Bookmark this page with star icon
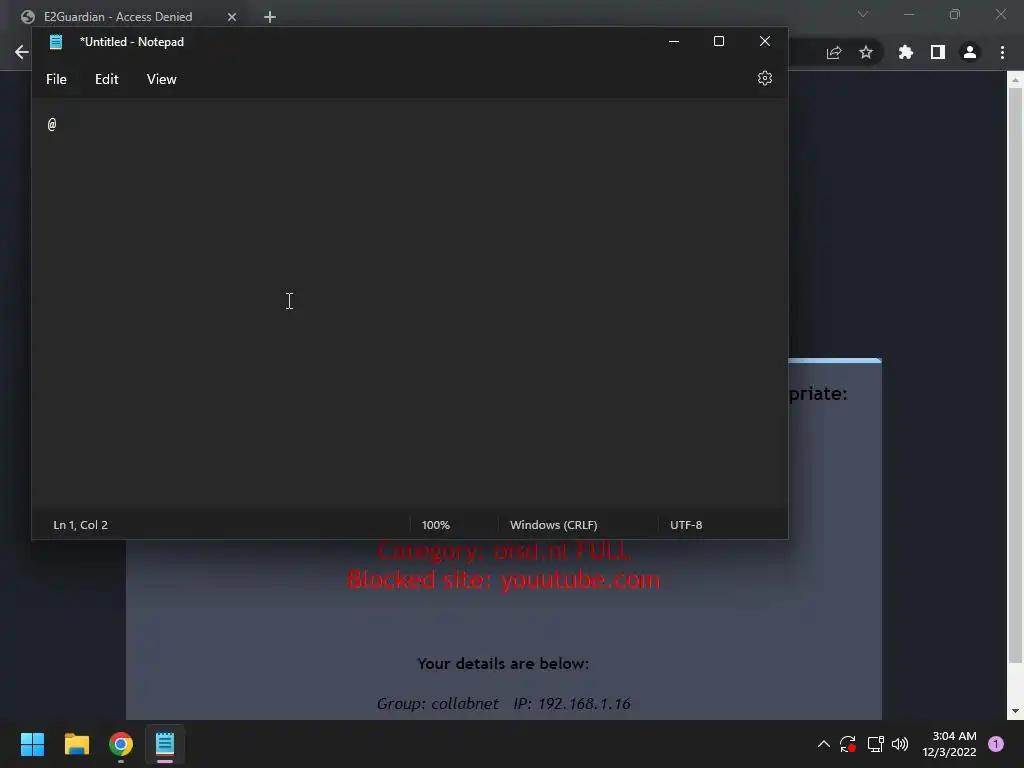The image size is (1024, 768). click(866, 52)
